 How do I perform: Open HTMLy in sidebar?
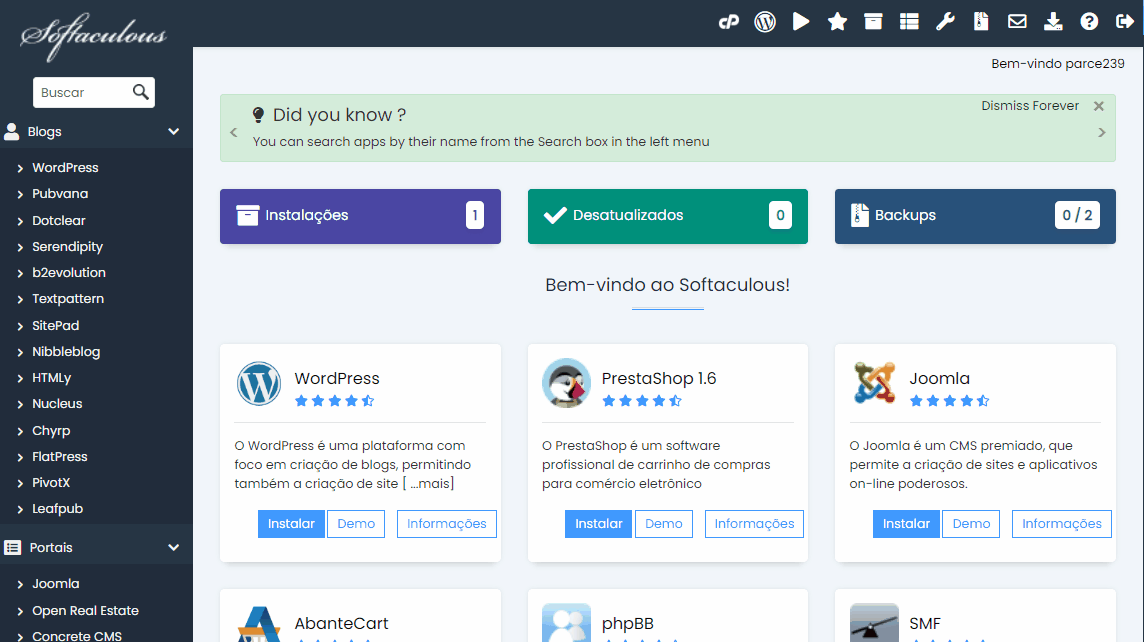coord(51,378)
